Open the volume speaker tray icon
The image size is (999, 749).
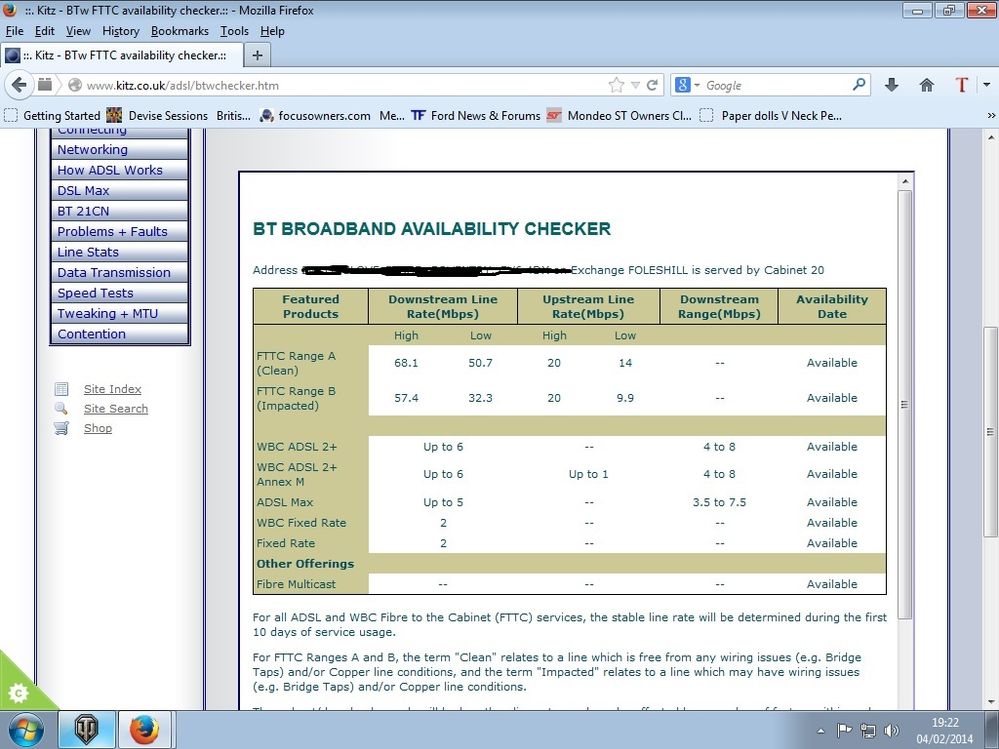tap(891, 731)
